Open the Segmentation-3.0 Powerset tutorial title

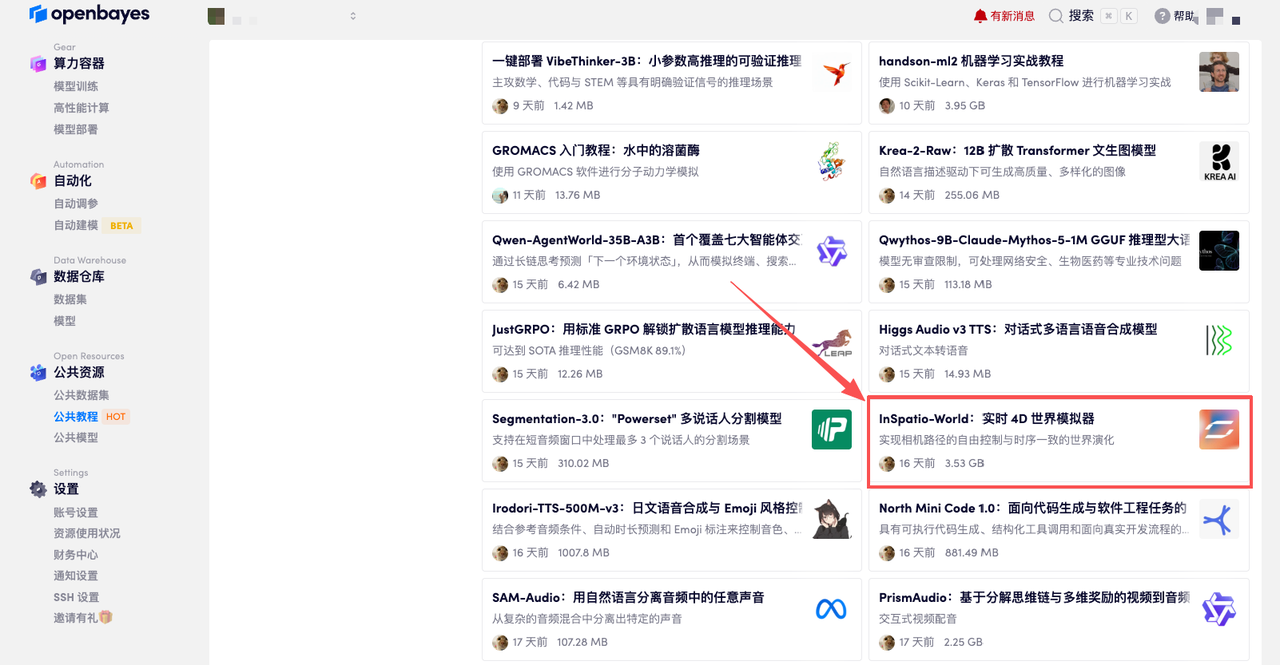pos(637,418)
